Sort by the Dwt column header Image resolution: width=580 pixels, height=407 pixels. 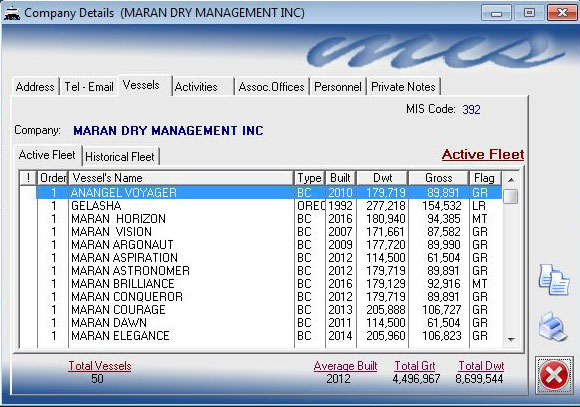coord(382,178)
